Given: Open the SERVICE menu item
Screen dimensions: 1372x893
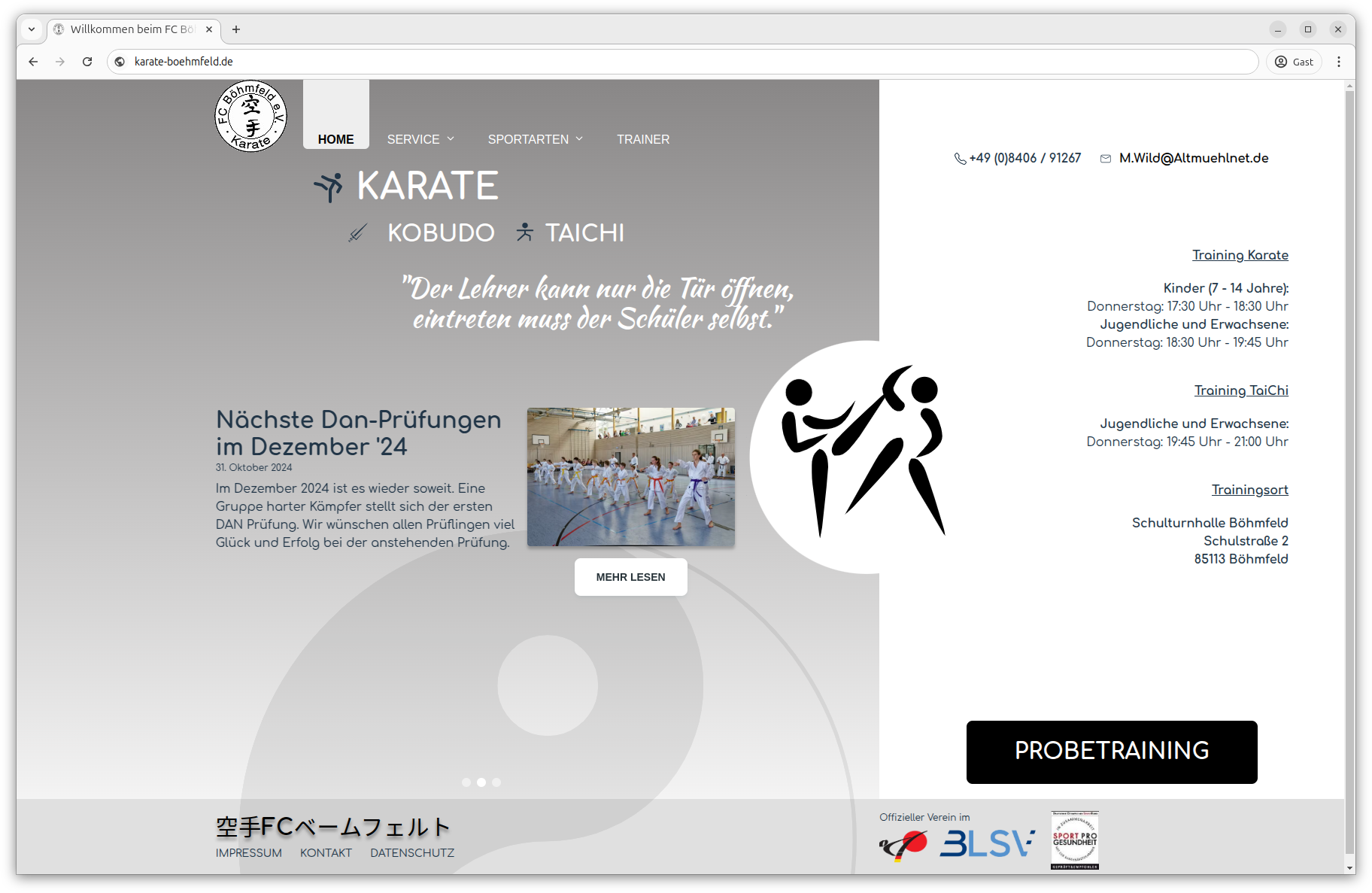Looking at the screenshot, I should coord(414,139).
